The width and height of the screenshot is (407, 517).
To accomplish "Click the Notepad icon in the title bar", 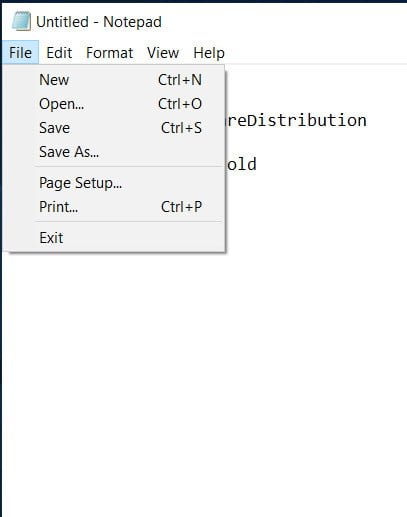I will 21,21.
